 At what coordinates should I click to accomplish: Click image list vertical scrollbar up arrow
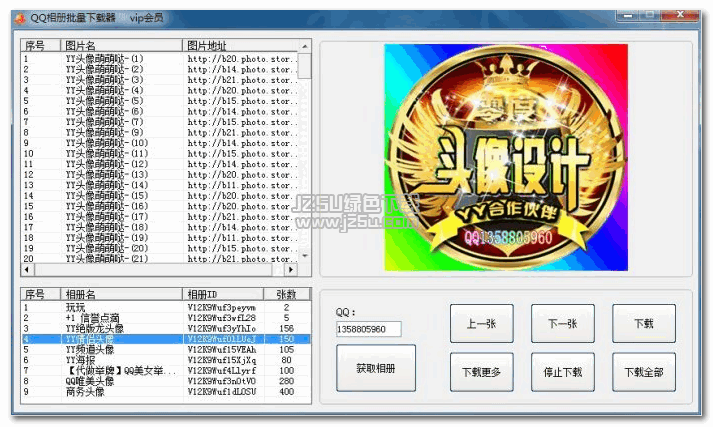pos(305,46)
